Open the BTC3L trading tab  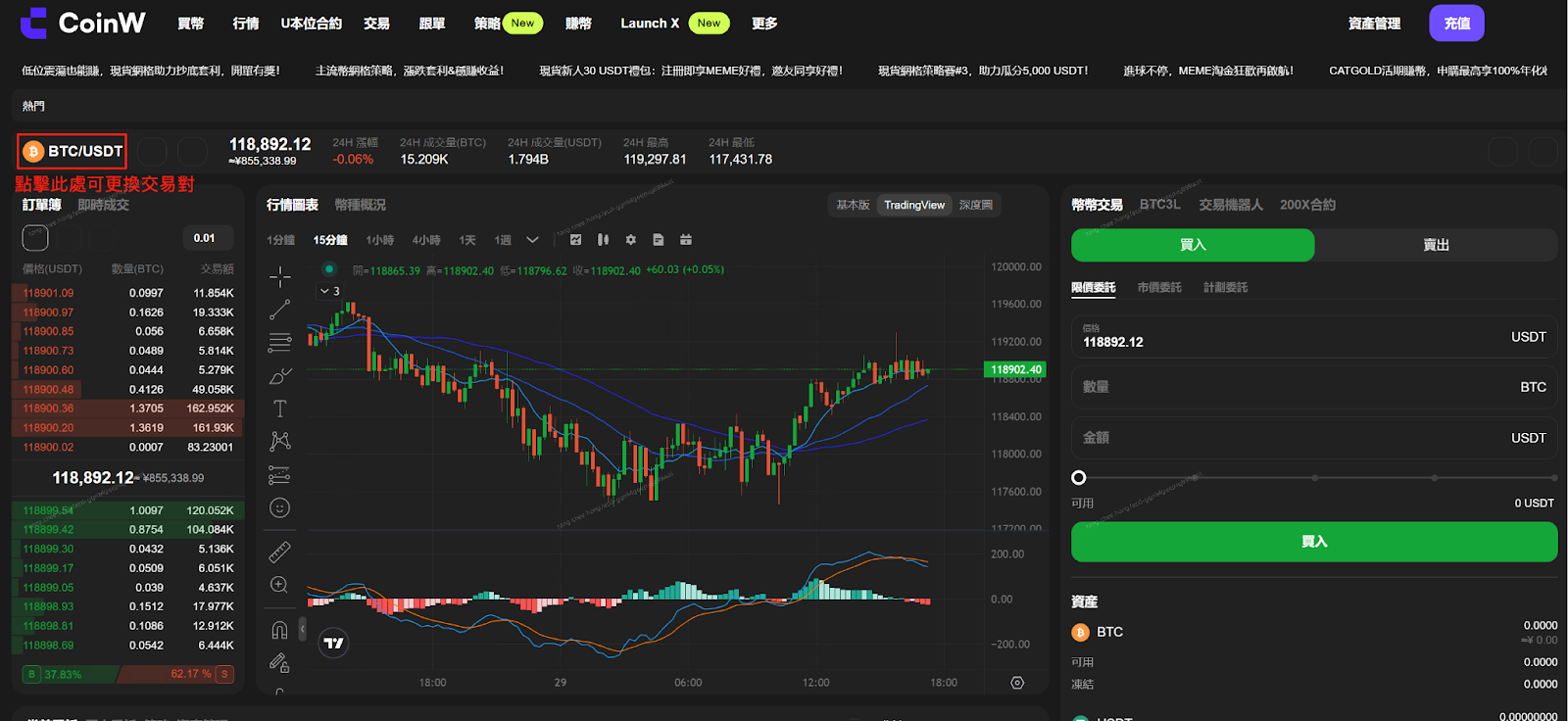1160,205
